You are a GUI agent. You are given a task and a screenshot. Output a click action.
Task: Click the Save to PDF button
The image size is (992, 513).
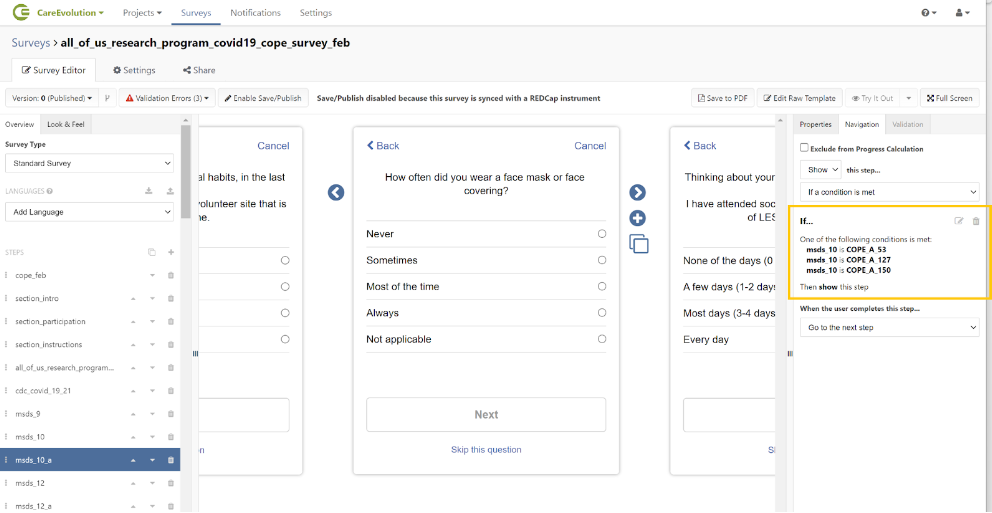point(722,98)
